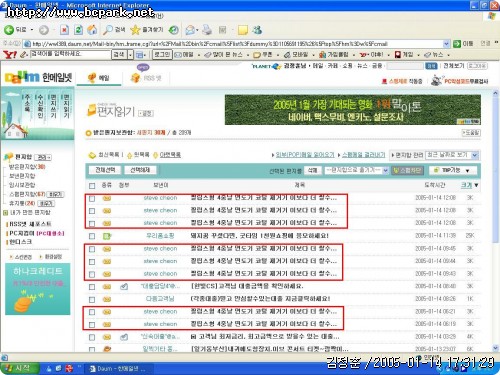Open the Yahoo 검색 button dropdown arrow
The image size is (500, 375).
point(131,54)
